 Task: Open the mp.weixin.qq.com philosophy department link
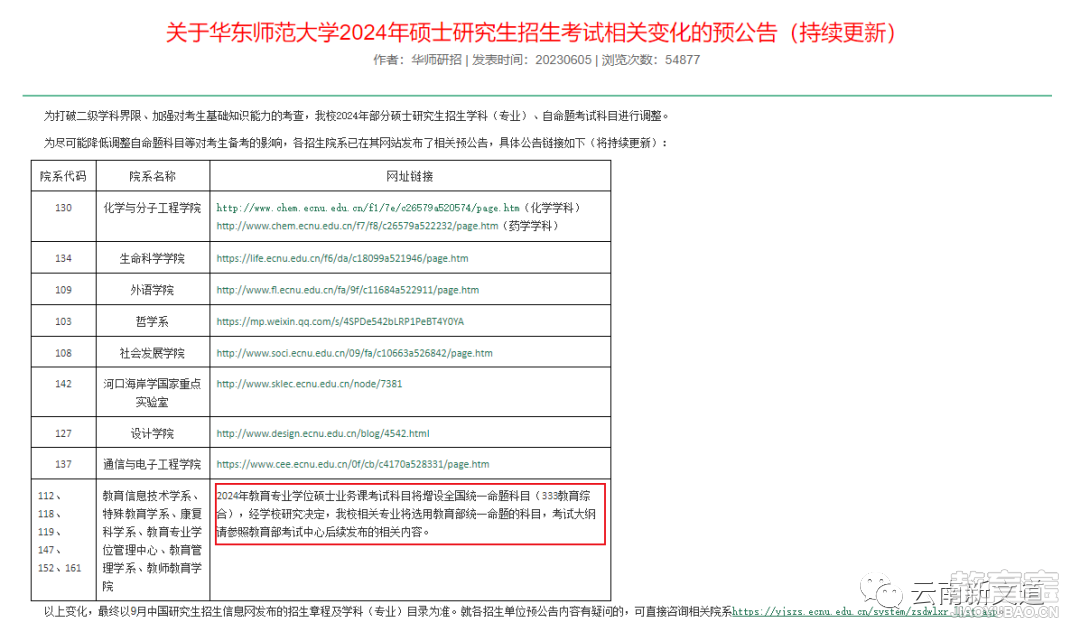coord(340,322)
